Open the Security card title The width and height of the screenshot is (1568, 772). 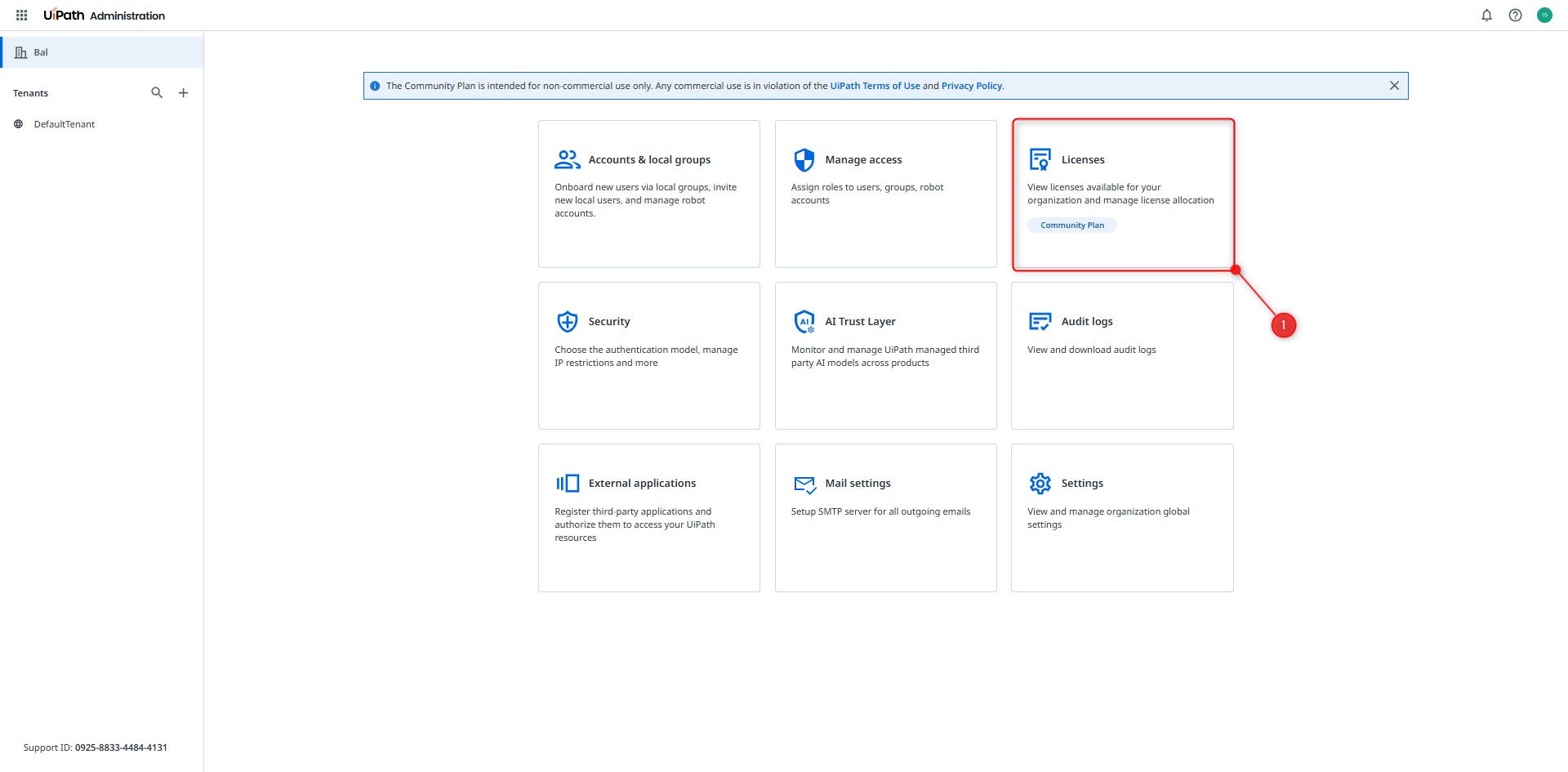pyautogui.click(x=609, y=322)
